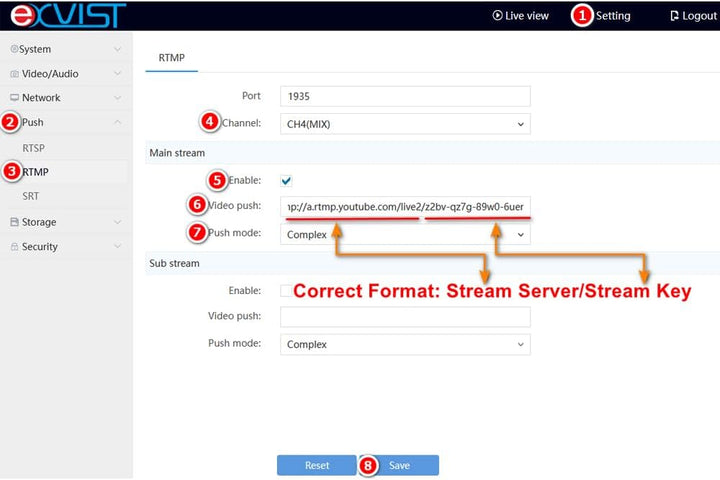Uncheck Main stream Enable checkbox

coord(286,181)
